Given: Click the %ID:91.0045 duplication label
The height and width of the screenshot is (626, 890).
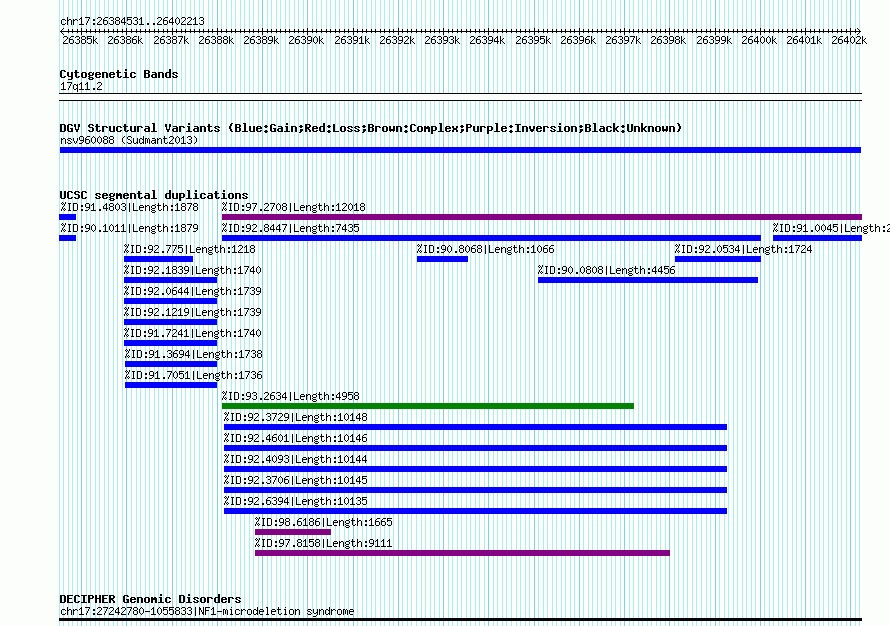Looking at the screenshot, I should tap(831, 228).
